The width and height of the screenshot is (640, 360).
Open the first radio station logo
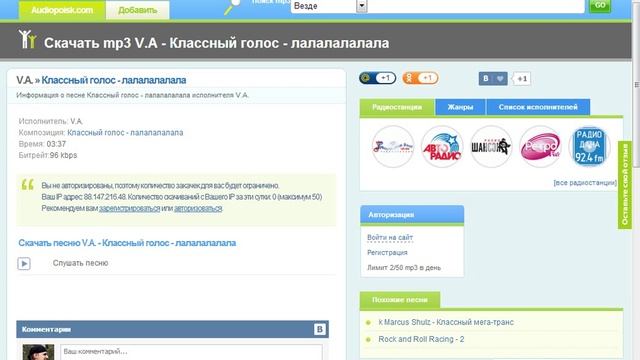(x=393, y=147)
